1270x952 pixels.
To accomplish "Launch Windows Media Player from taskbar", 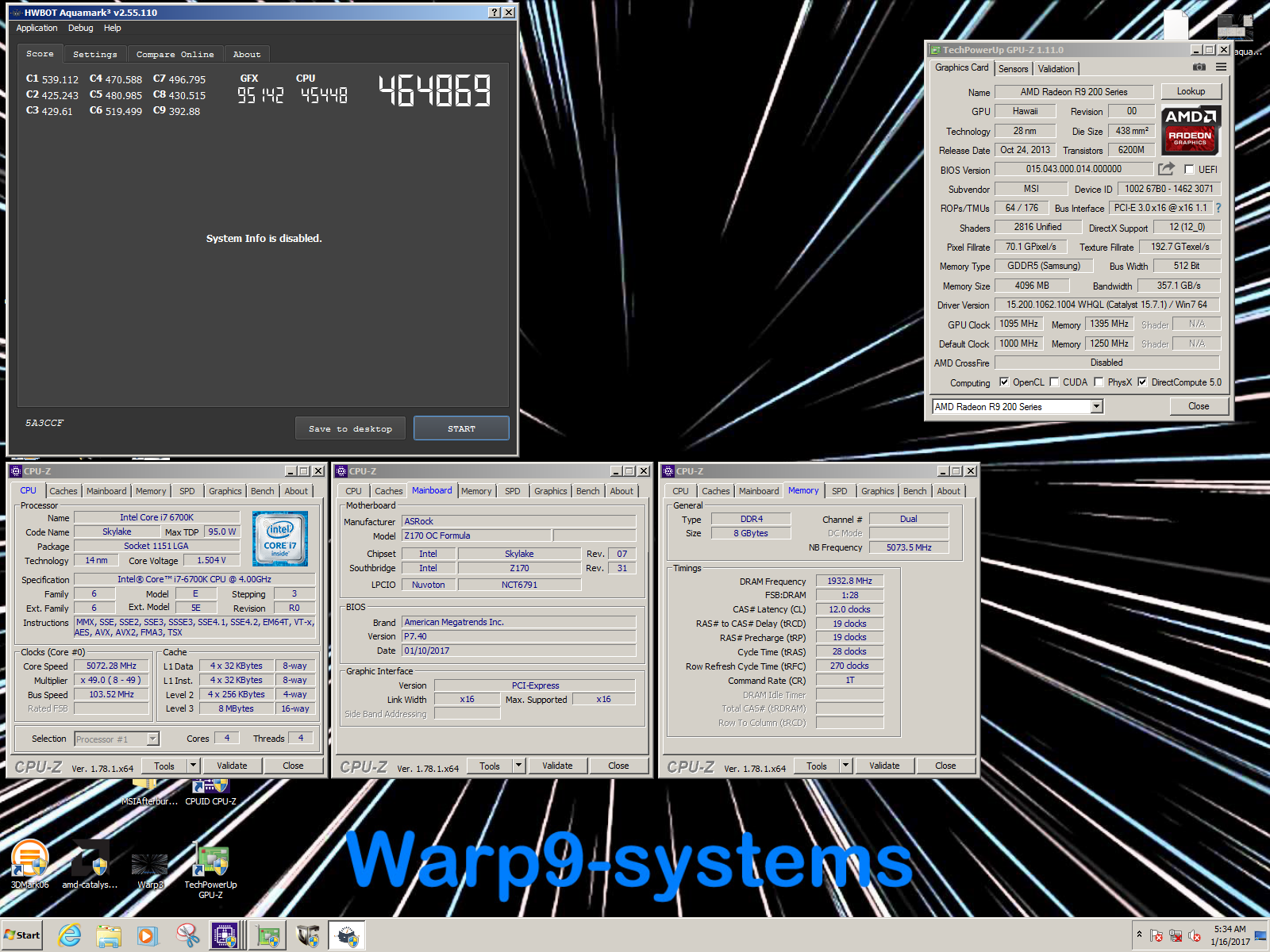I will pos(147,936).
